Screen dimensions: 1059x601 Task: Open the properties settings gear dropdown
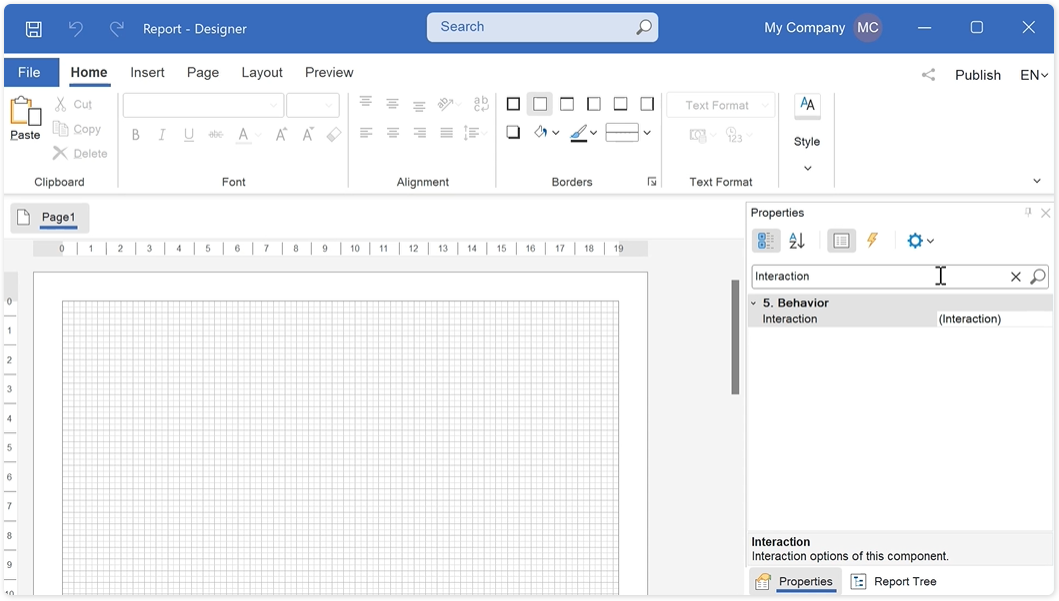(x=920, y=240)
